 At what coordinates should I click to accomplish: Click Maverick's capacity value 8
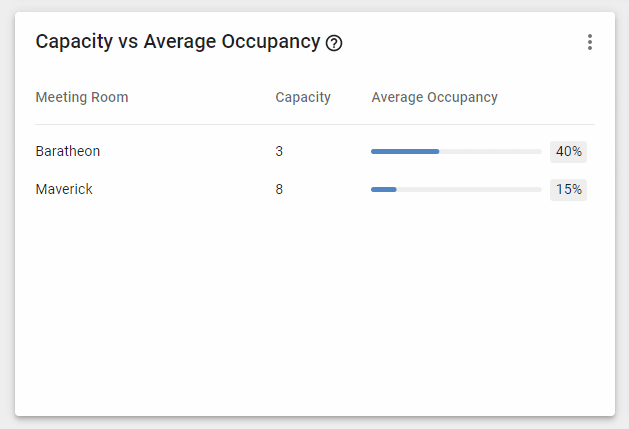[x=279, y=189]
